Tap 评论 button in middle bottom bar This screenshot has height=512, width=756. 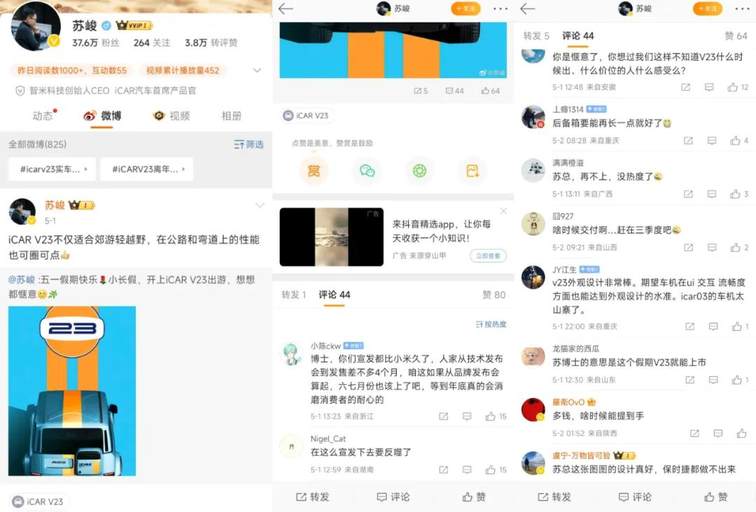pos(393,497)
